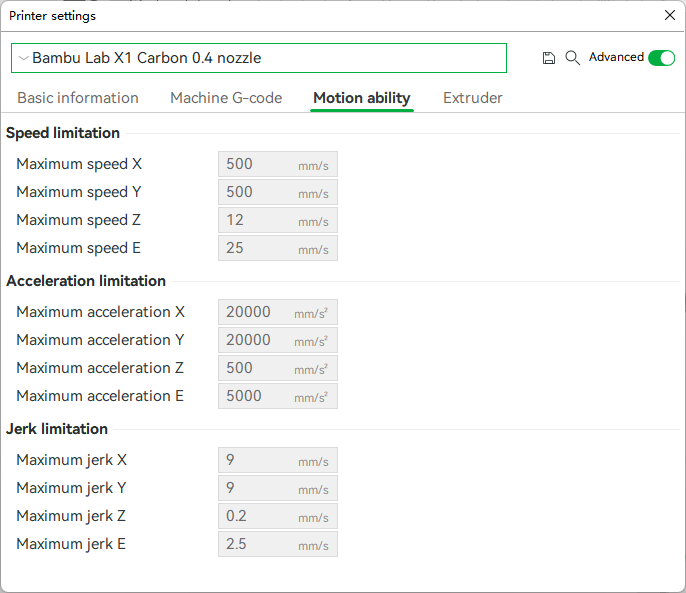Save the printer preset using the disk icon
The width and height of the screenshot is (686, 593).
pos(549,58)
